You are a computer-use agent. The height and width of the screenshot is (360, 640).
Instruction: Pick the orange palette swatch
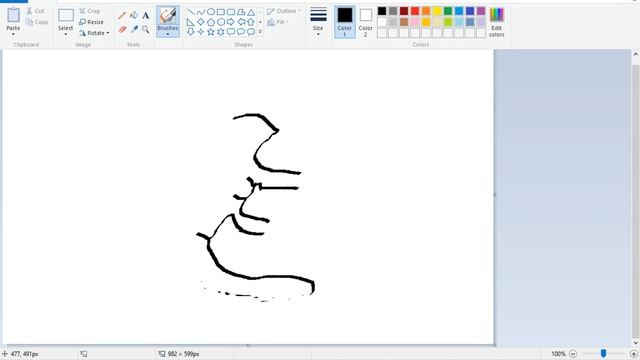[x=426, y=11]
